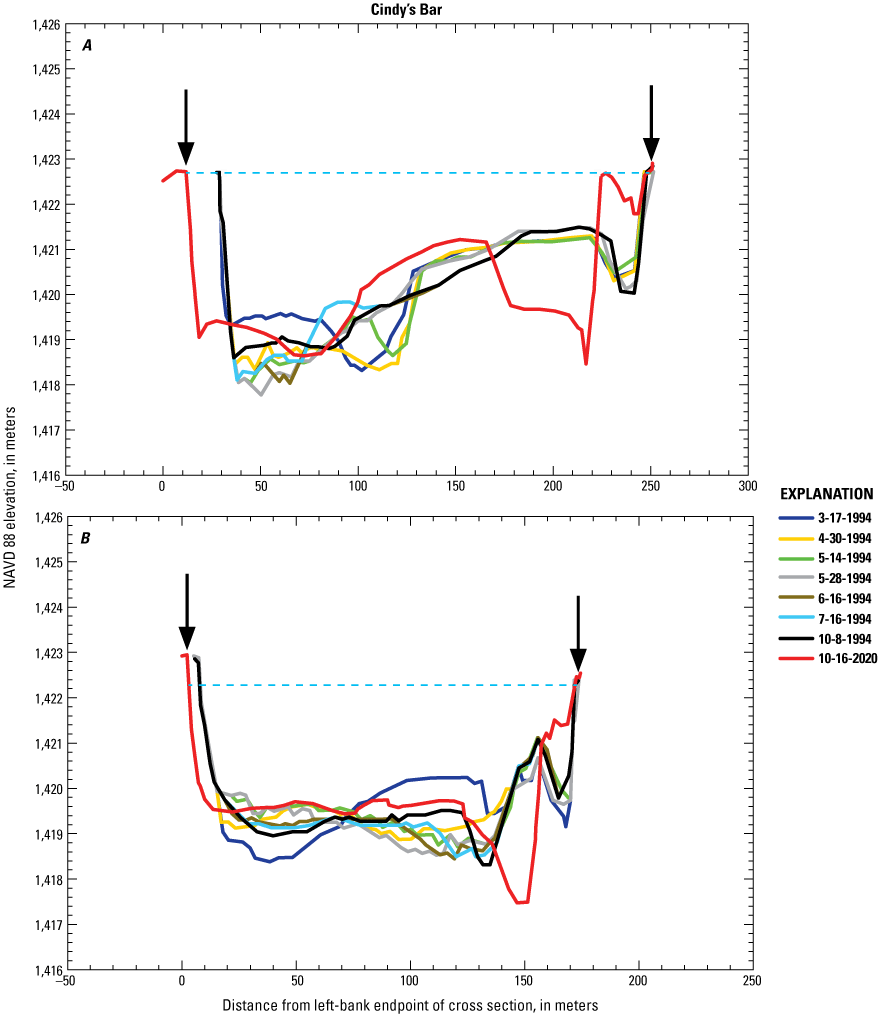
Task: Click the EXPLANATION legend heading
Action: coord(825,494)
